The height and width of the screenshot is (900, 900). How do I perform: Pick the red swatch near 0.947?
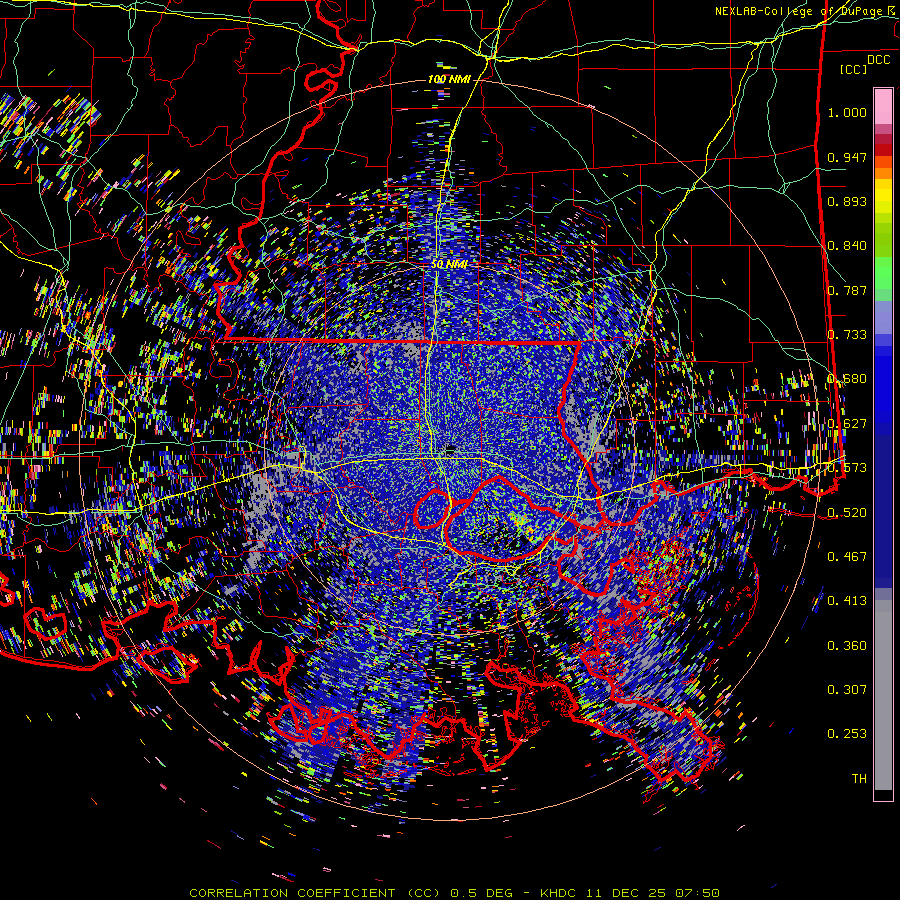(x=883, y=150)
